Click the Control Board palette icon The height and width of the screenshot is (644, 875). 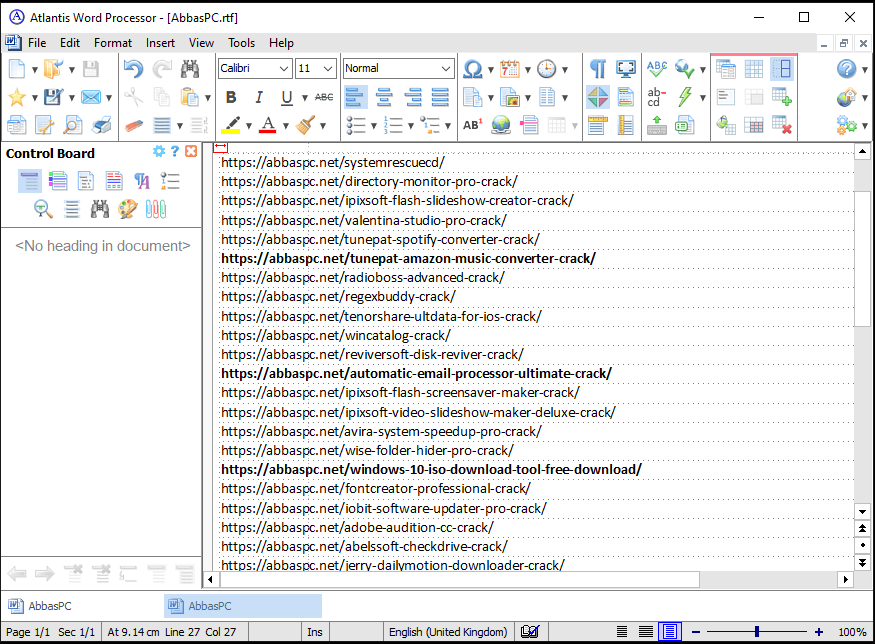click(128, 209)
